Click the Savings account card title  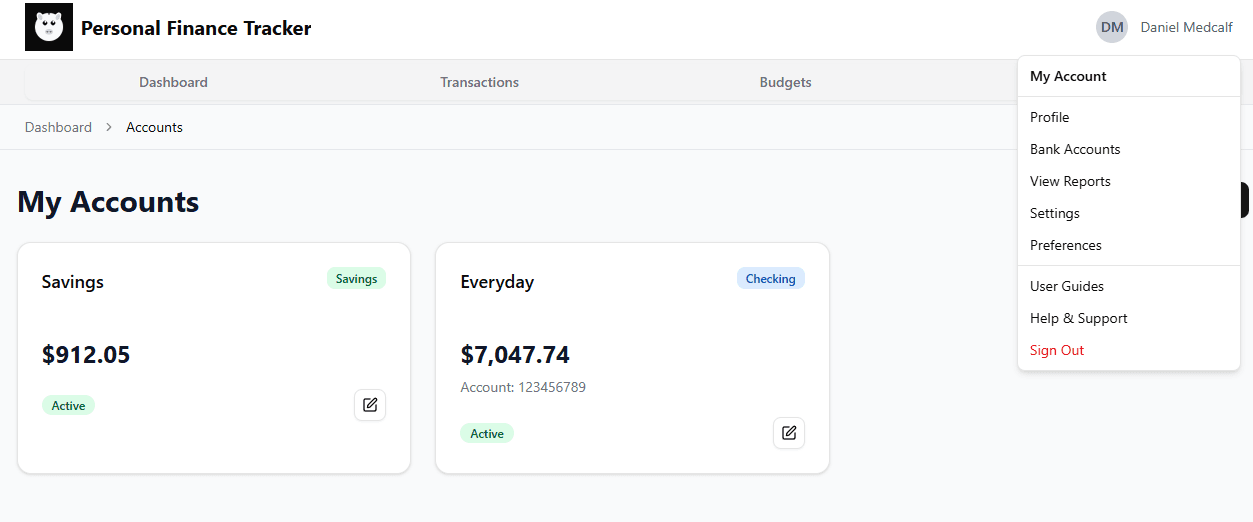pyautogui.click(x=73, y=282)
